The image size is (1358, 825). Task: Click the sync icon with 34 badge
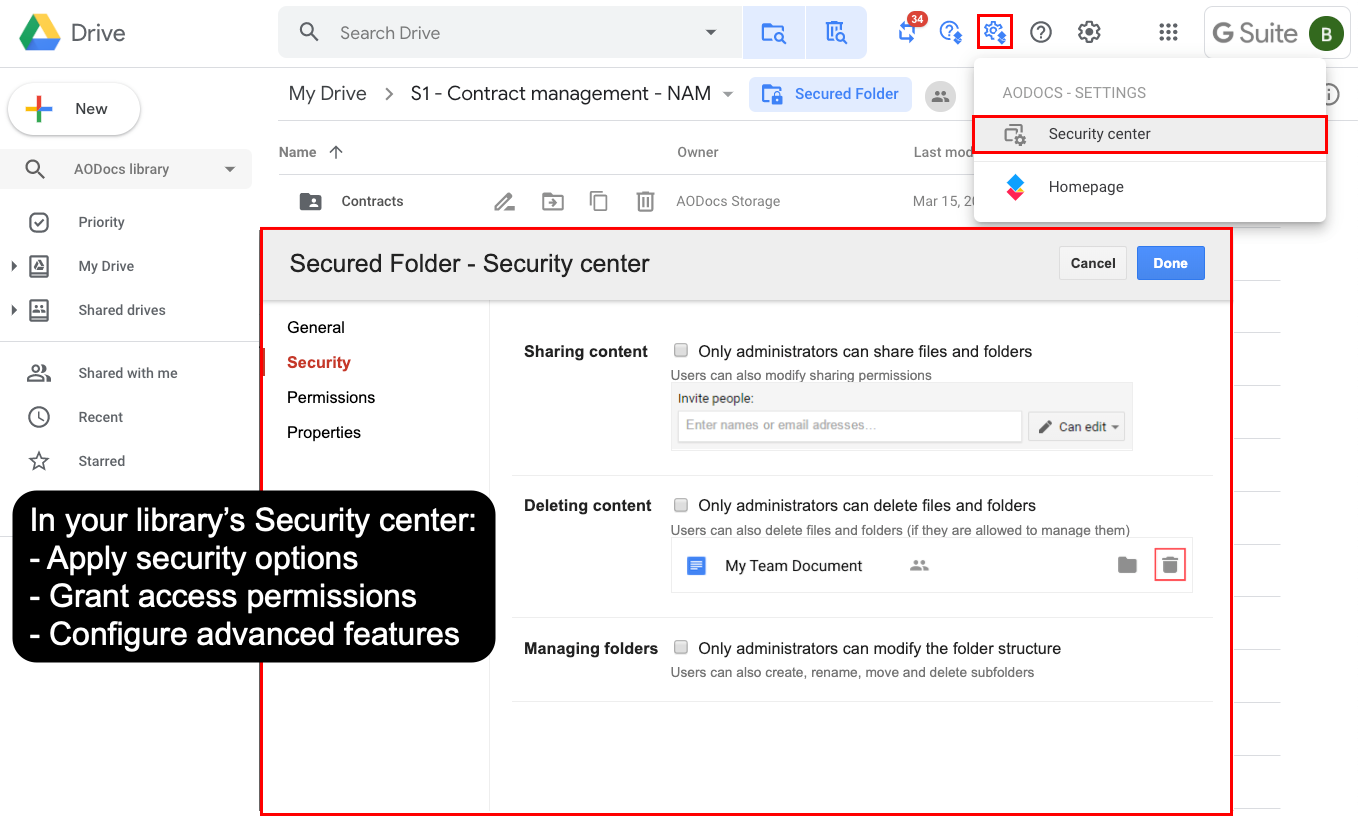(x=908, y=31)
